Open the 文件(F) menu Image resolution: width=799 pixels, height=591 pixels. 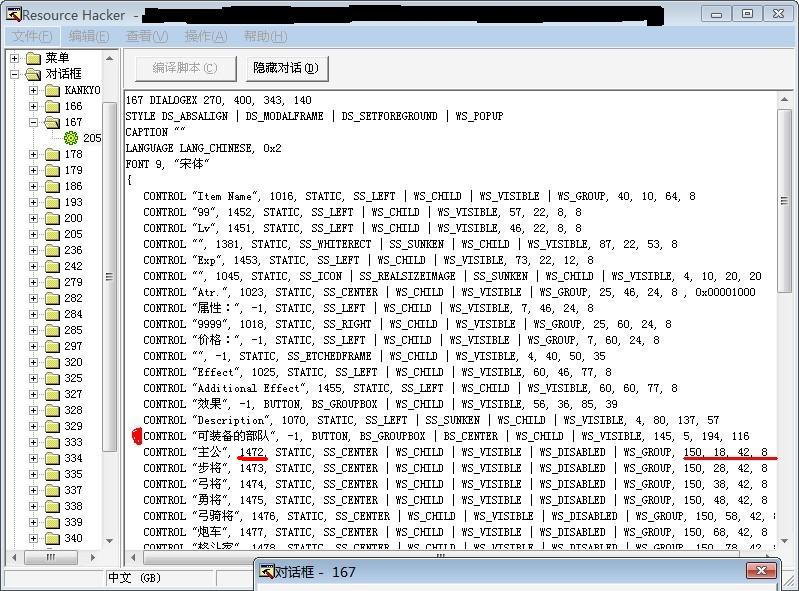tap(32, 36)
